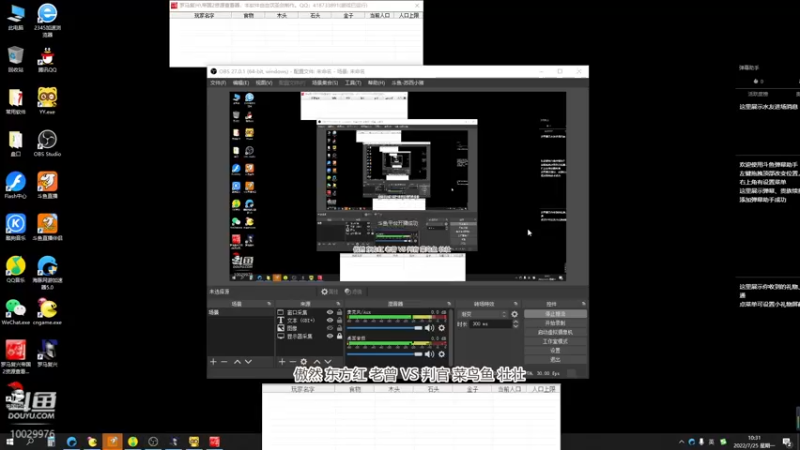Remove source with minus icon in 来源 panel

point(293,362)
